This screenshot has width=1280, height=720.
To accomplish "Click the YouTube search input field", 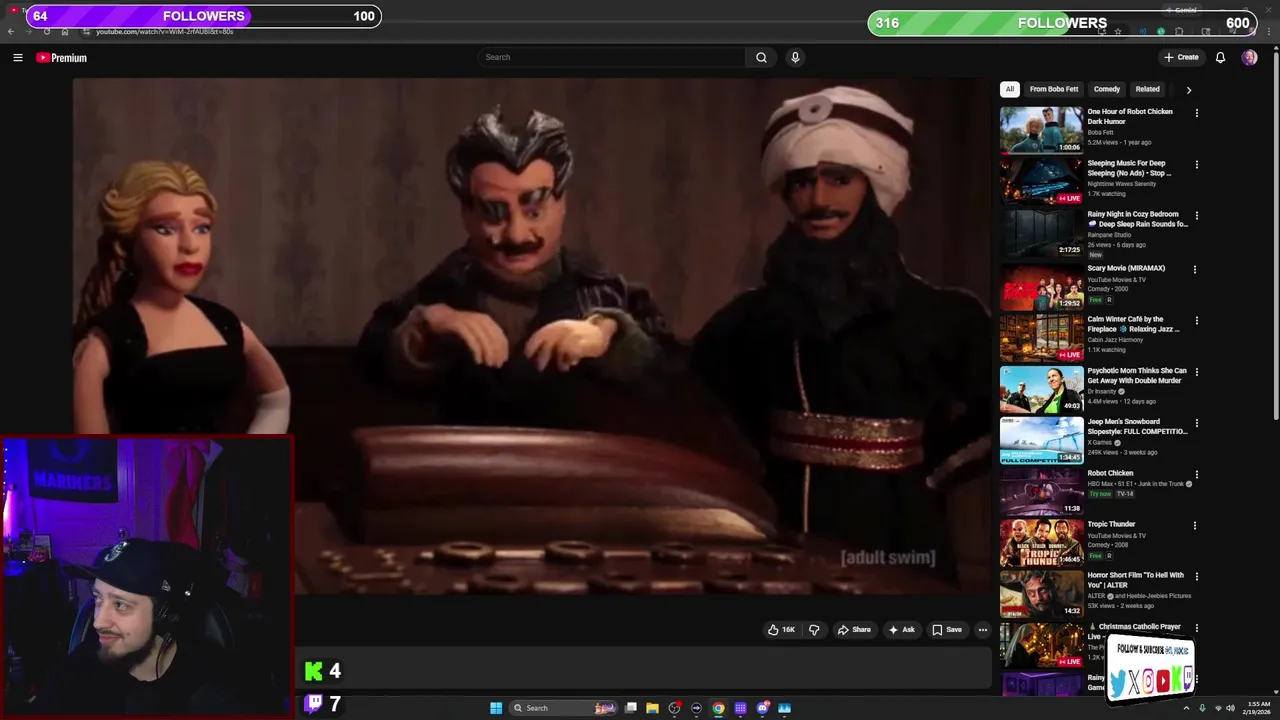I will coord(612,57).
